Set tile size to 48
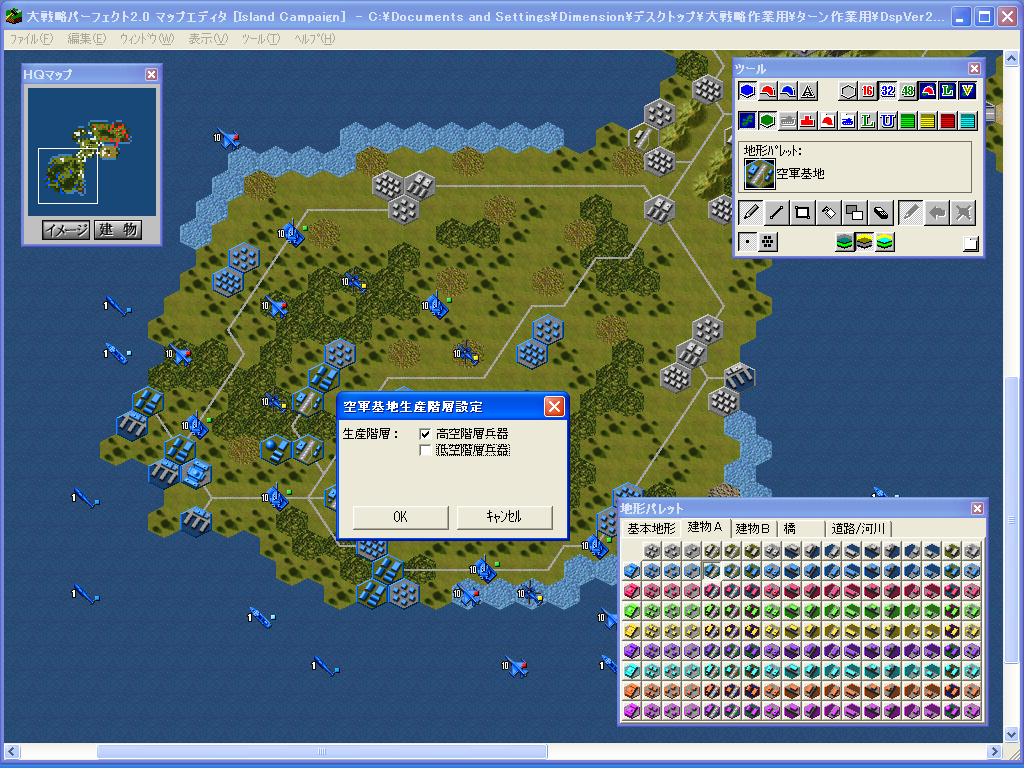 tap(907, 91)
